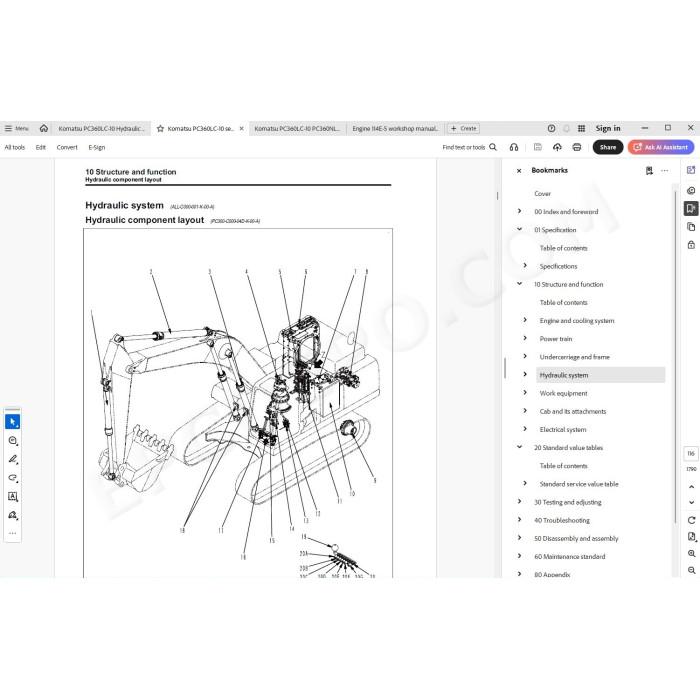Image resolution: width=700 pixels, height=700 pixels.
Task: Print the document icon
Action: coord(577,147)
